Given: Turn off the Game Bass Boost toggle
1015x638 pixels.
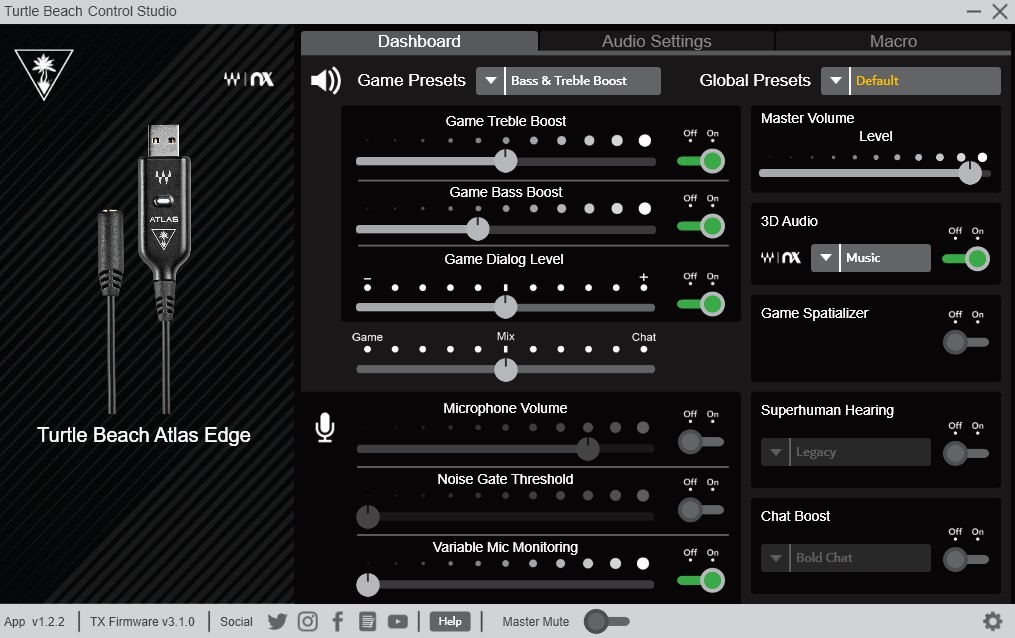Looking at the screenshot, I should [701, 226].
